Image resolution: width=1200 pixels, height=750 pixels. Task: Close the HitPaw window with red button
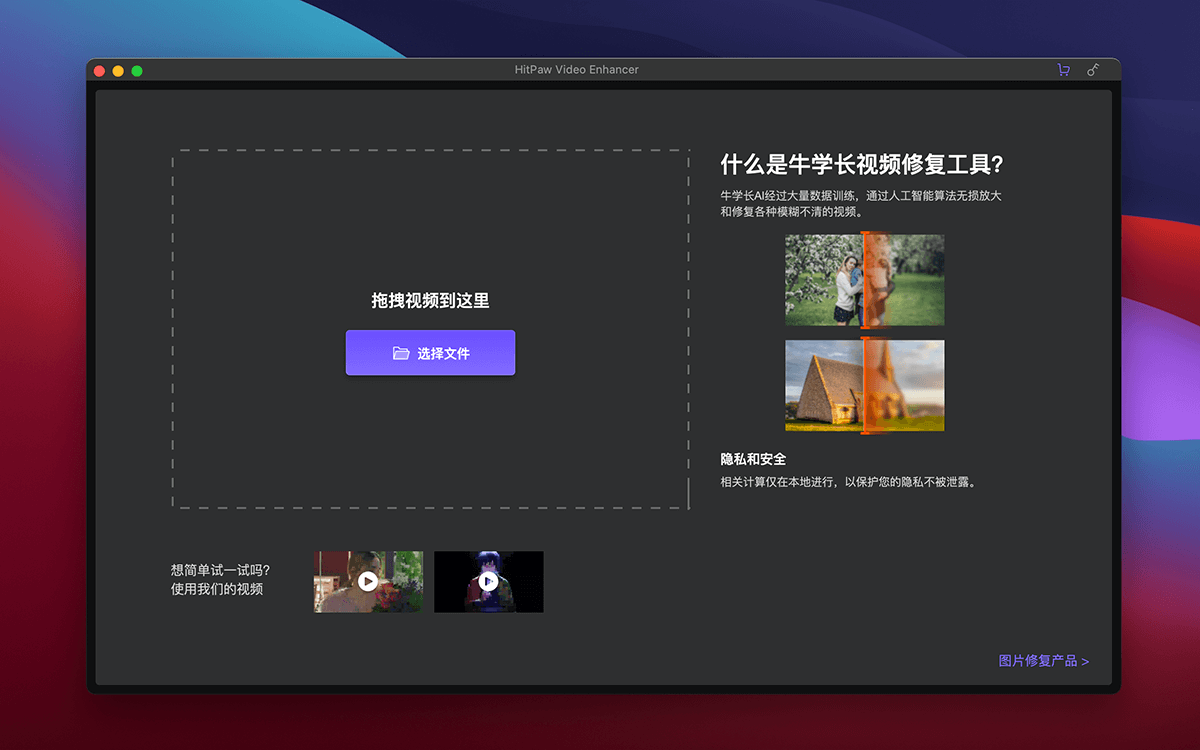pos(99,71)
